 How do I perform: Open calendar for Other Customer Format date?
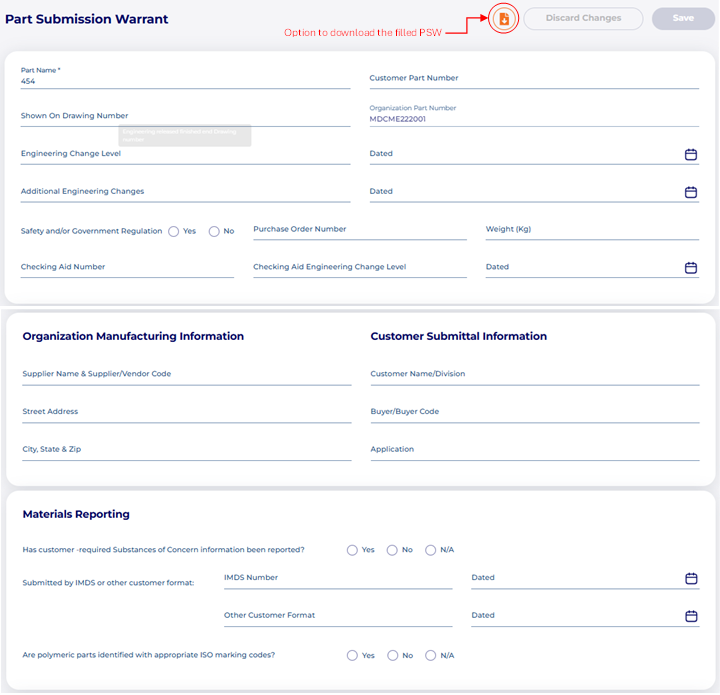[x=690, y=616]
